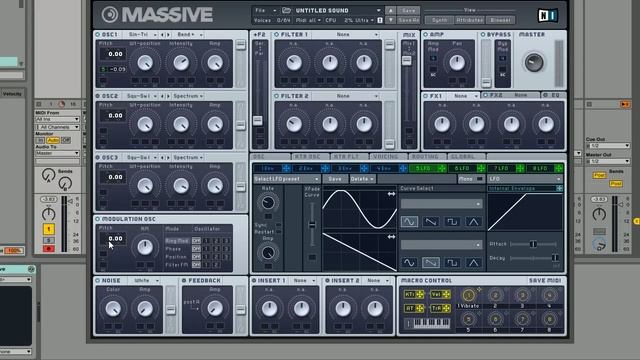Screen dimensions: 640x360
Task: Click OSC1 previous wavetable arrow
Action: tap(162, 35)
